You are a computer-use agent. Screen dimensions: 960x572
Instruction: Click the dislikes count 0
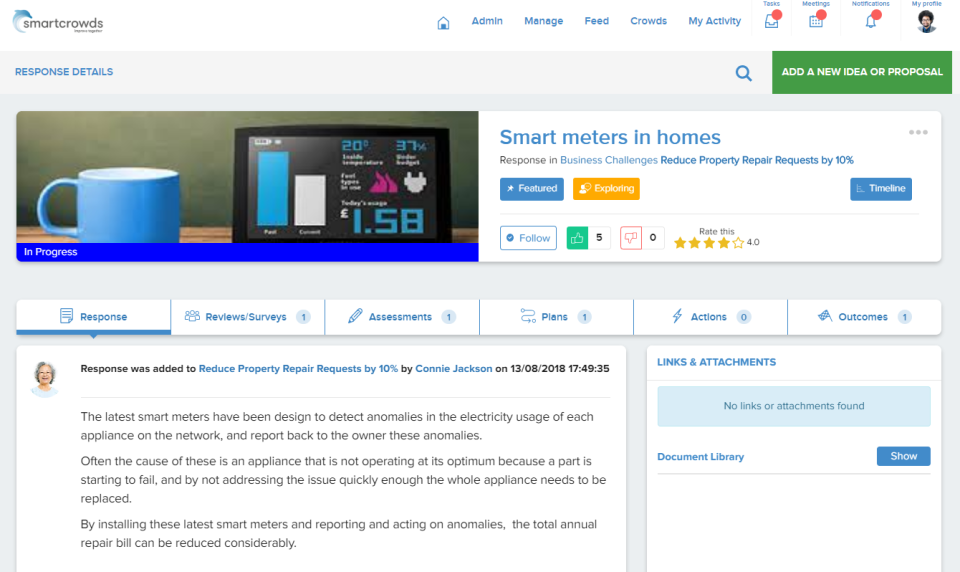(x=653, y=238)
